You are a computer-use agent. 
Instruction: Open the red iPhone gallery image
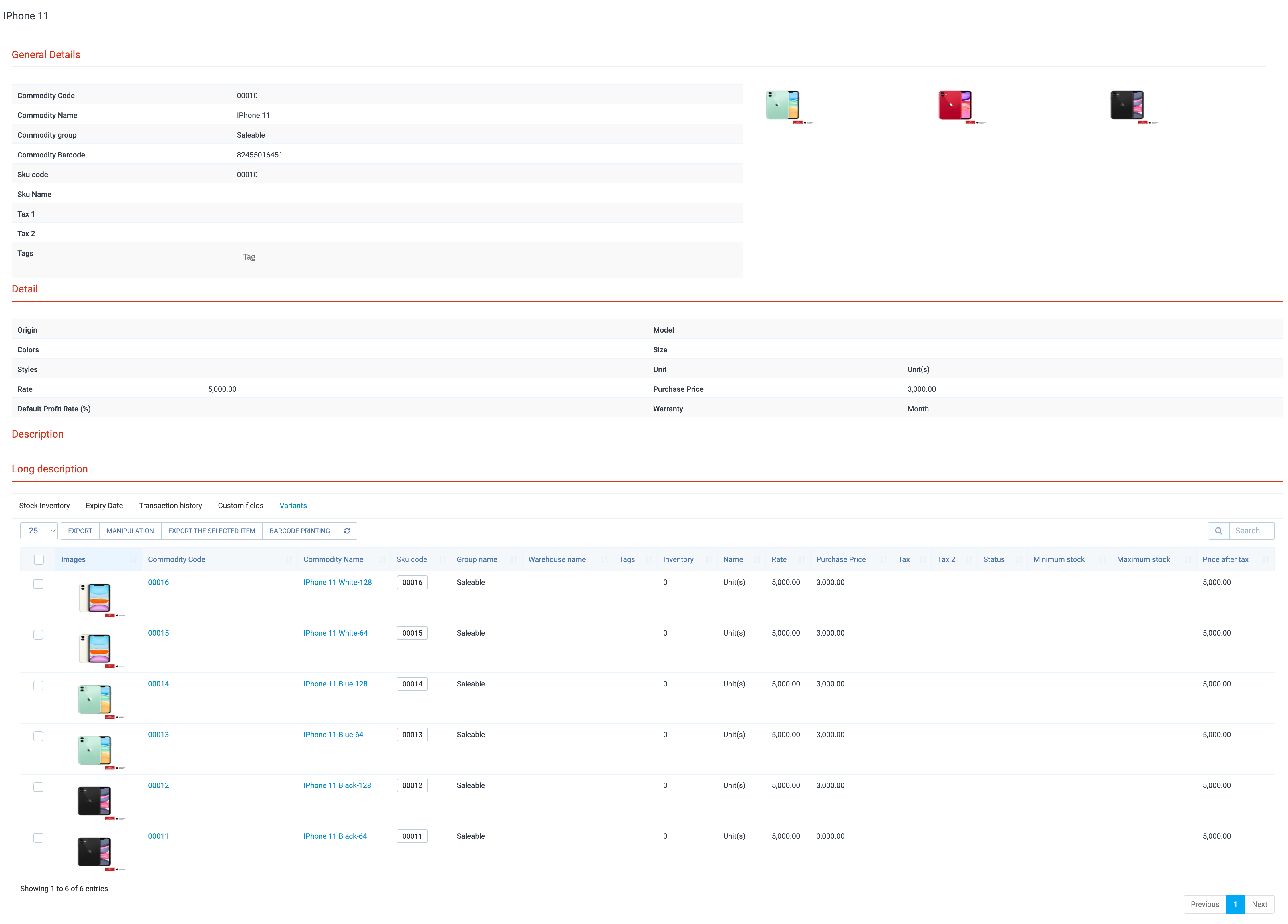click(955, 105)
